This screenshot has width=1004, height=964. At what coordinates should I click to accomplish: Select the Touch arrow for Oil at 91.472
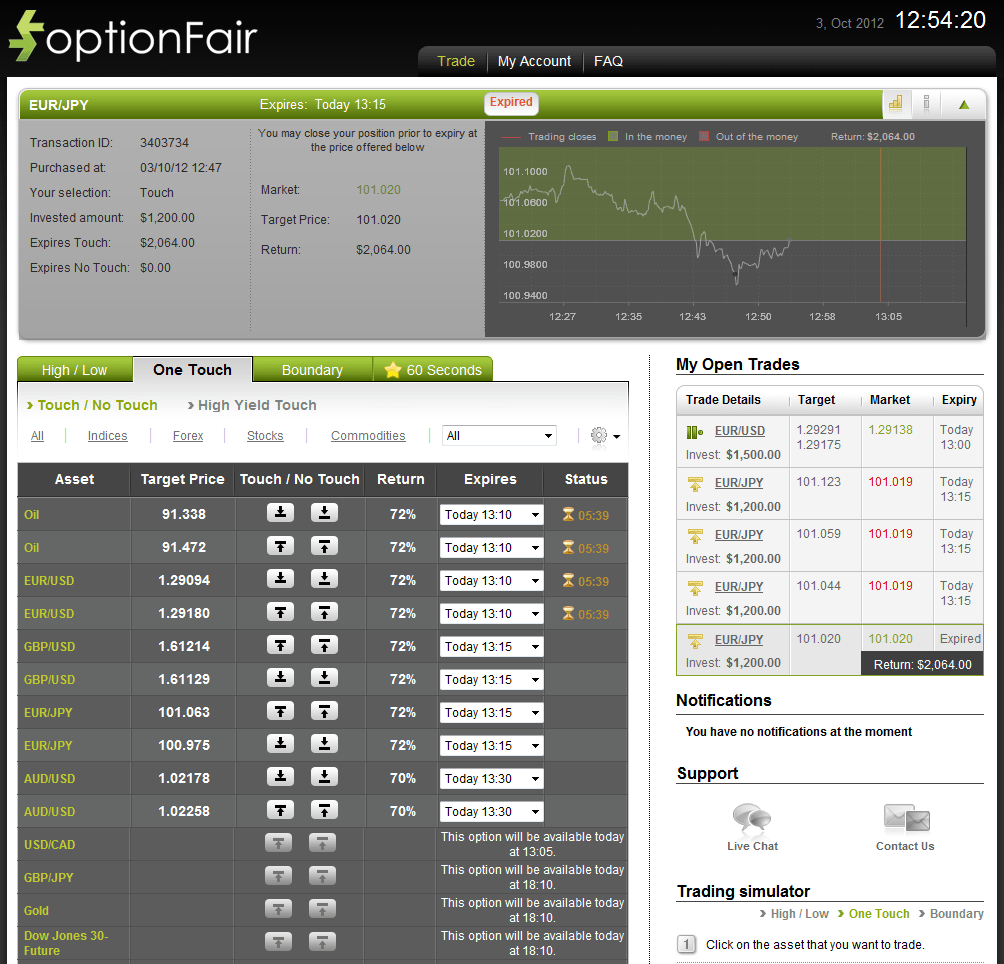pos(280,547)
